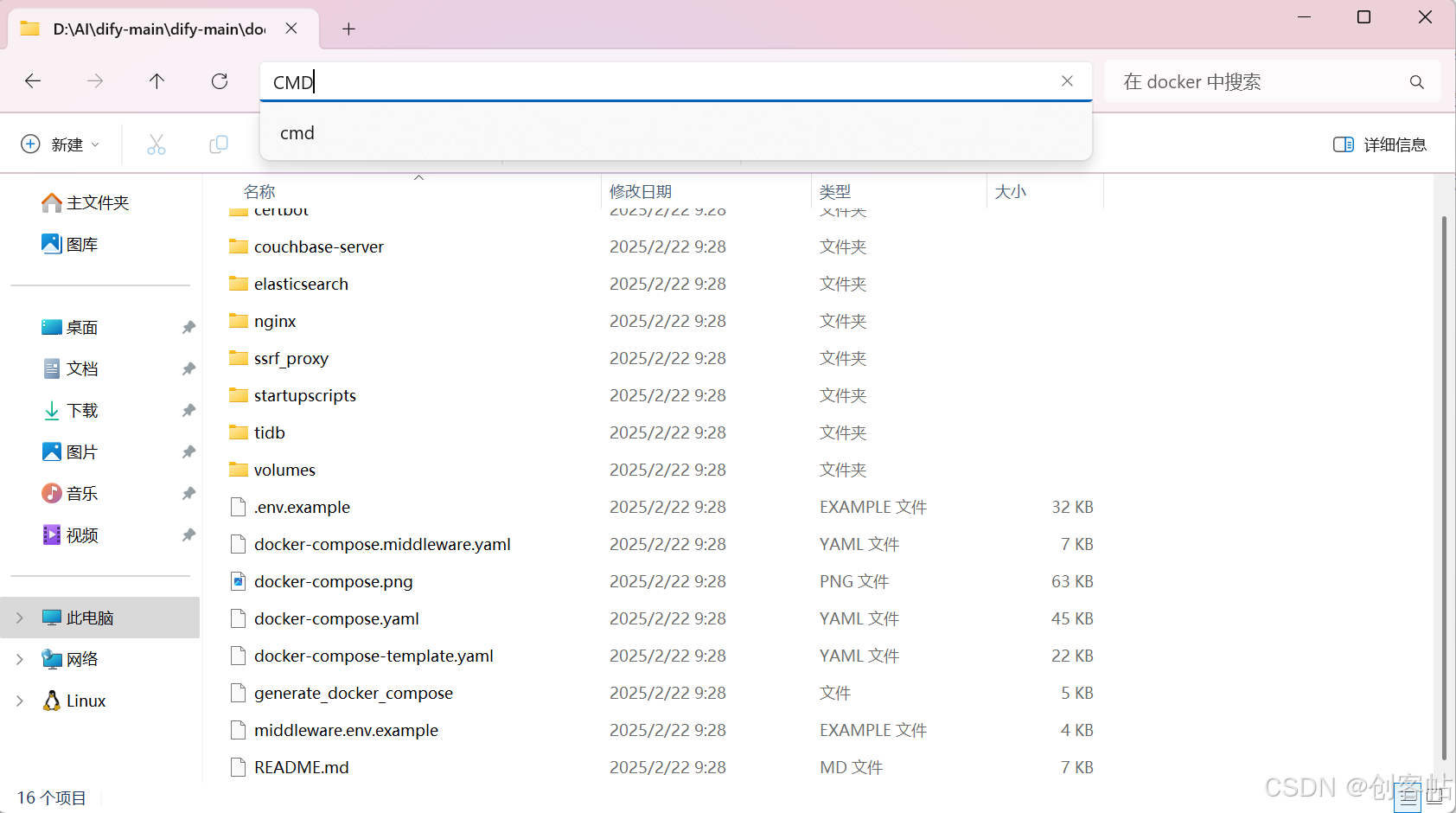Select the D:\AI\dify-main tab
Image resolution: width=1456 pixels, height=813 pixels.
[159, 29]
